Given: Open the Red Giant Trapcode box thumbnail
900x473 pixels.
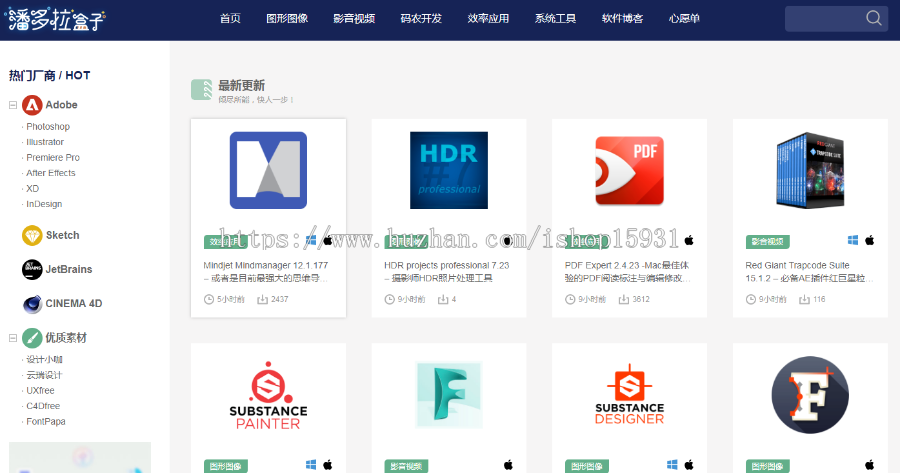Looking at the screenshot, I should (810, 170).
